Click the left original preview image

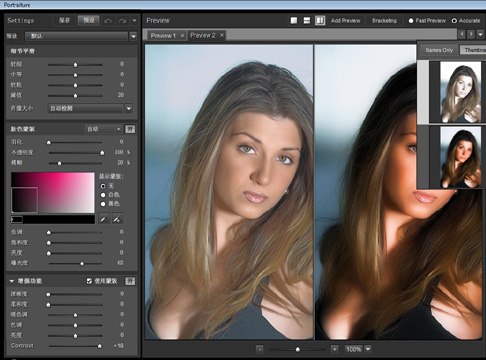click(229, 192)
